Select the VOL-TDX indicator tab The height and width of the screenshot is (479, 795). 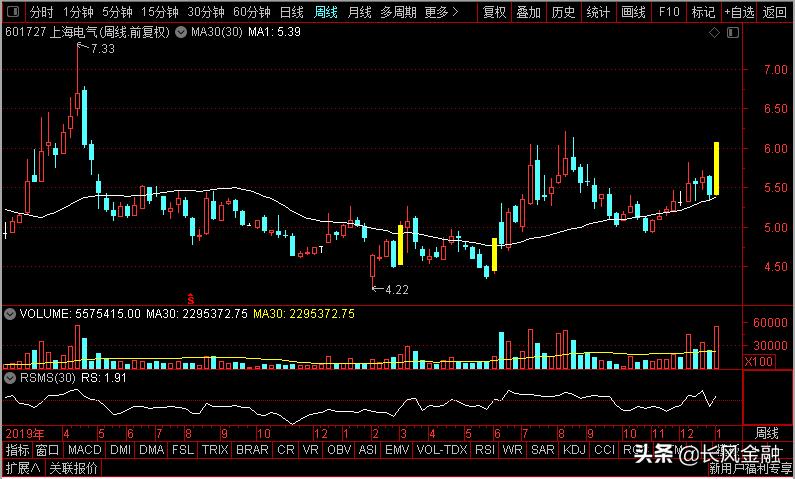pos(442,449)
